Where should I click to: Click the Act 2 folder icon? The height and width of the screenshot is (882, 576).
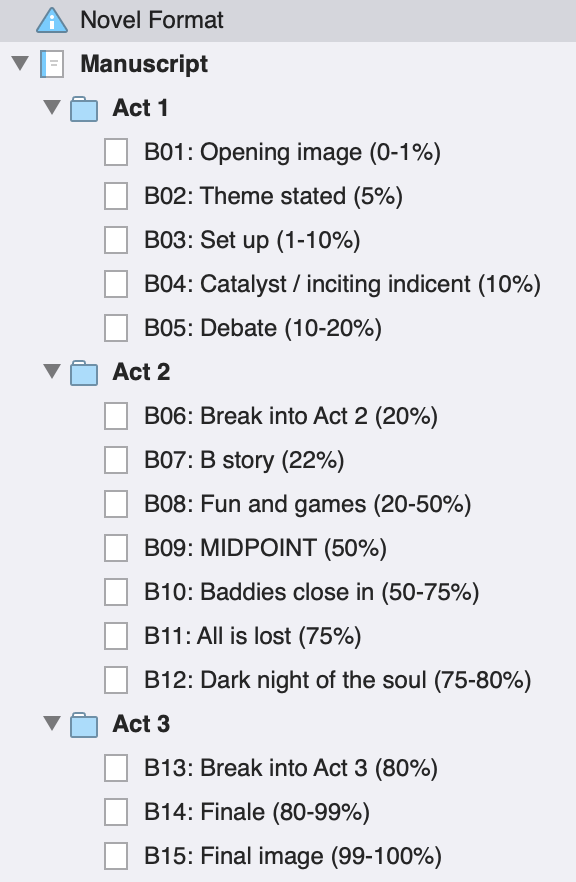(84, 373)
